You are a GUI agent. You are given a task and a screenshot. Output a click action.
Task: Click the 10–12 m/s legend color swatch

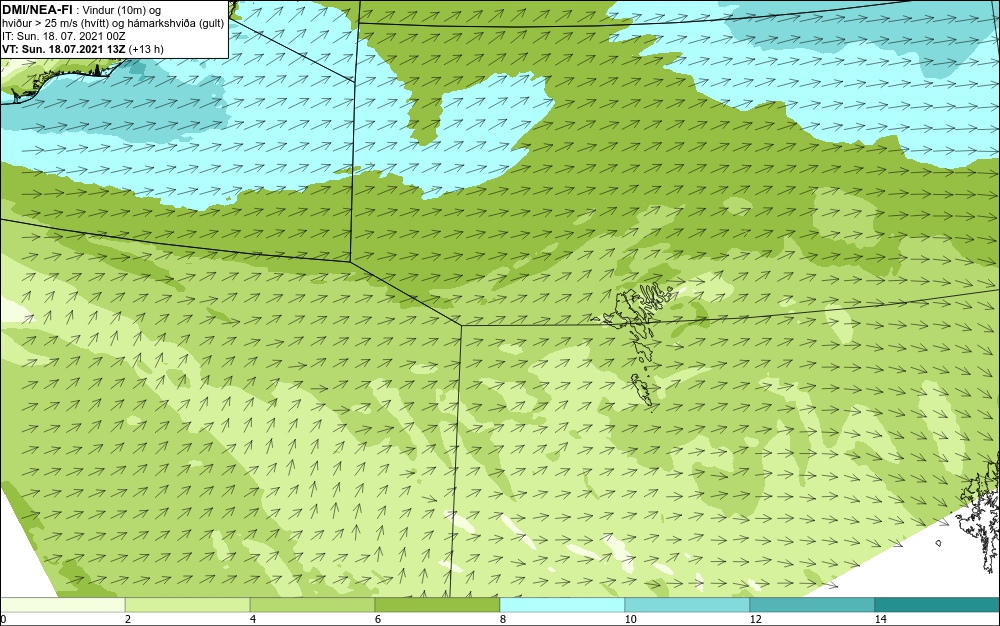(688, 605)
